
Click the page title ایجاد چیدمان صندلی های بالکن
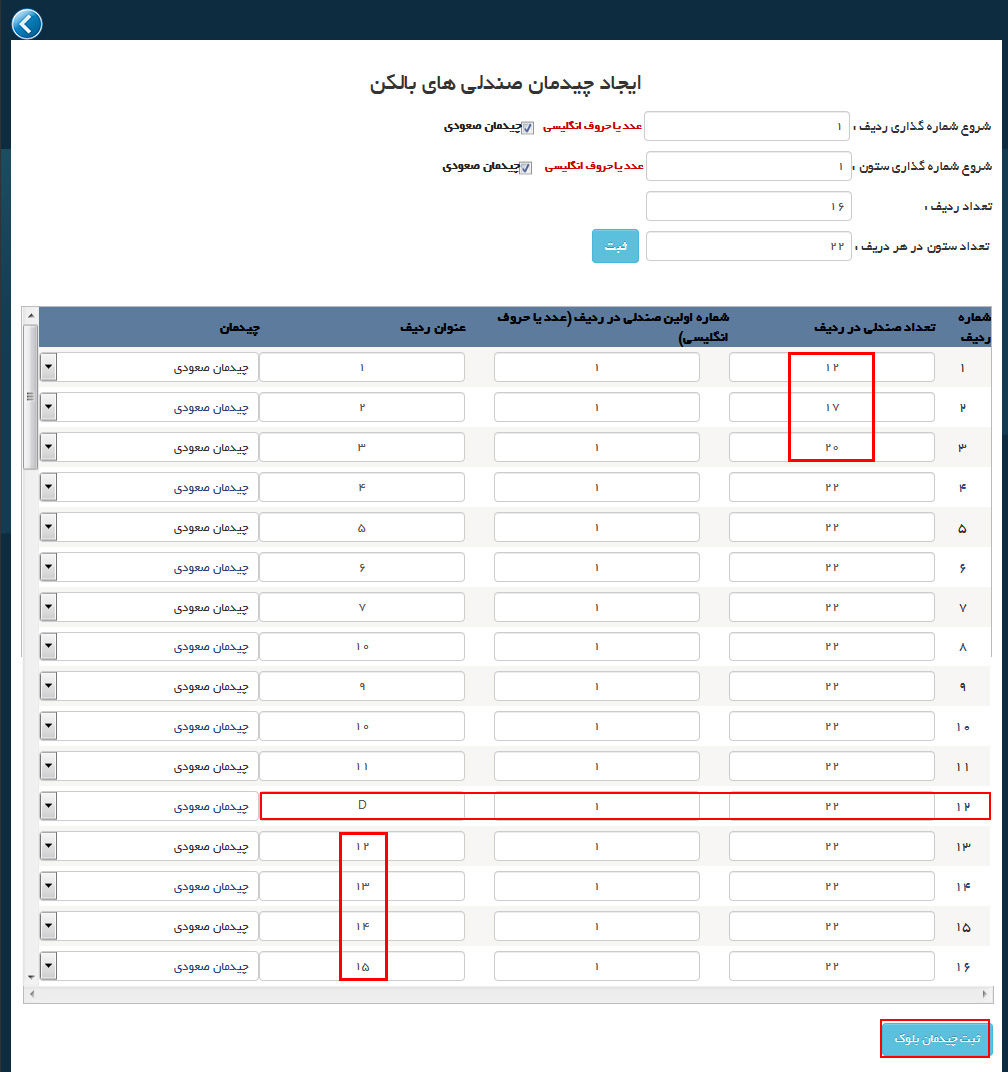pos(505,83)
